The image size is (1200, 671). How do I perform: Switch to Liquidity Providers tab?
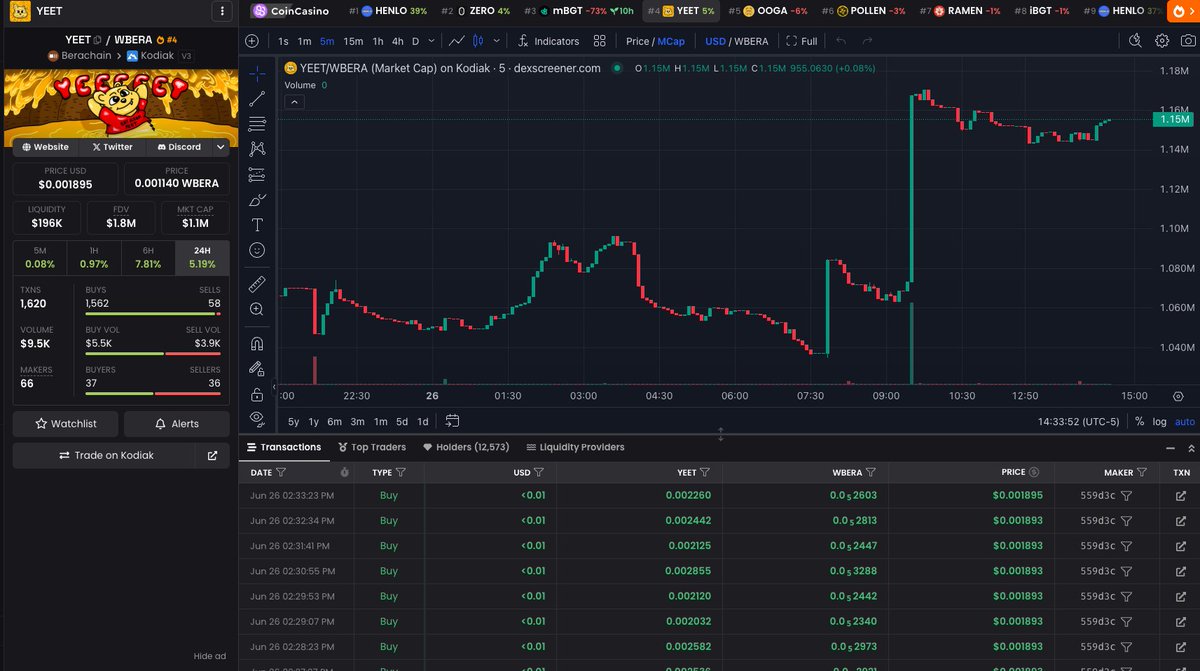(575, 447)
